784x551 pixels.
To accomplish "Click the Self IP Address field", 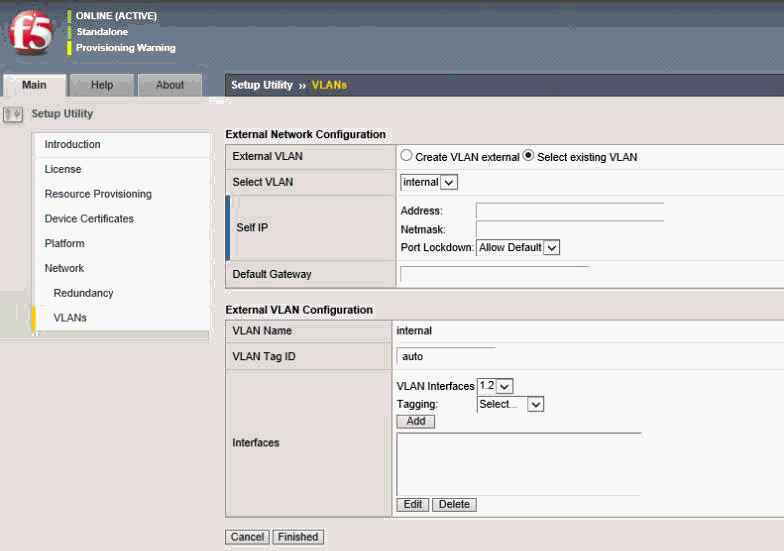I will (x=569, y=211).
